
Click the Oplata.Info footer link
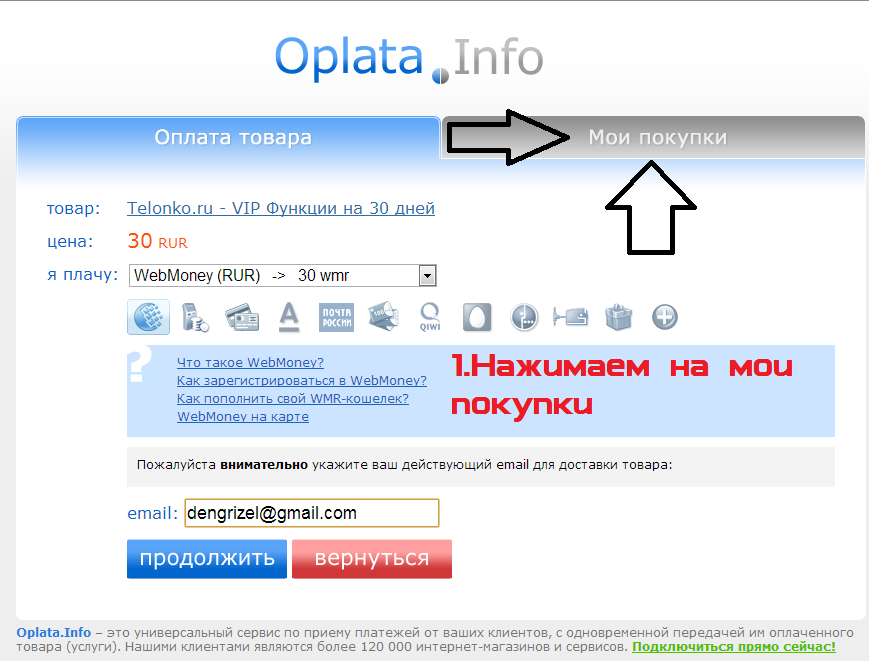coord(54,633)
